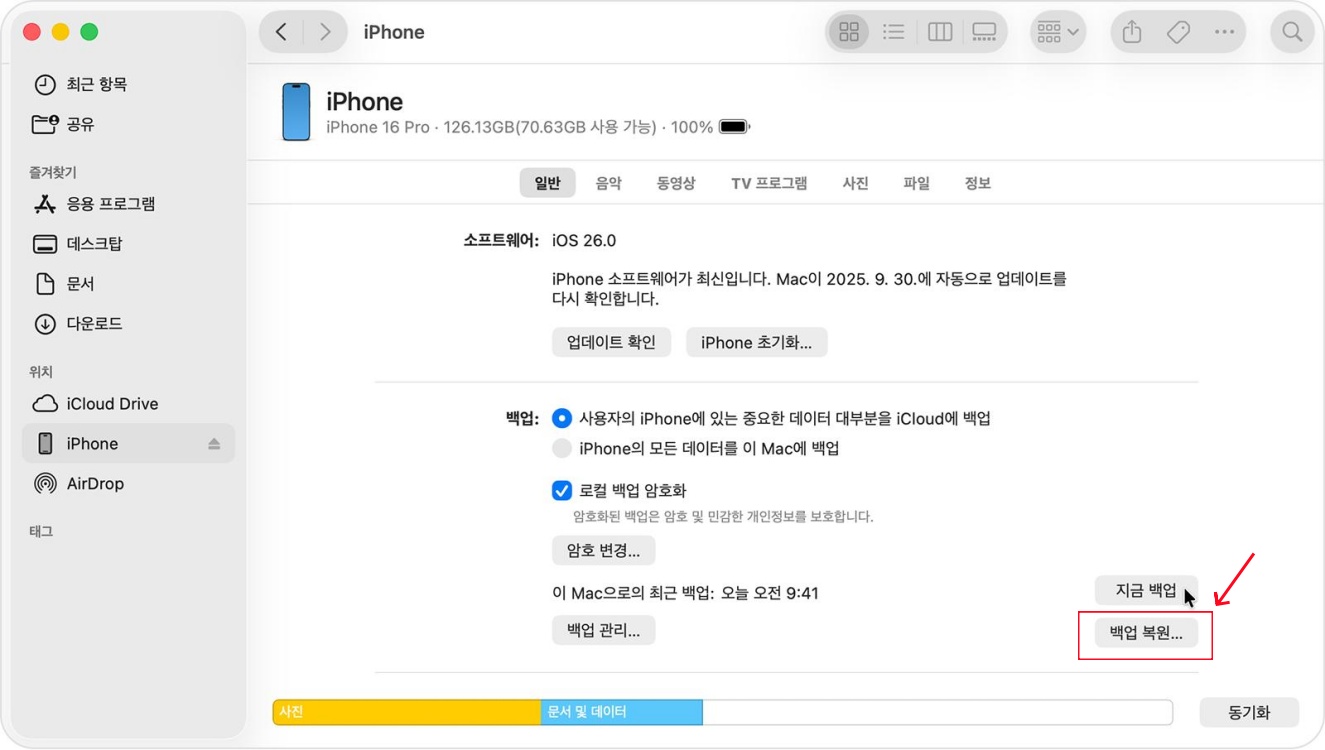Click the 즐겨찾기 sidebar section header
The height and width of the screenshot is (750, 1325).
pyautogui.click(x=53, y=173)
